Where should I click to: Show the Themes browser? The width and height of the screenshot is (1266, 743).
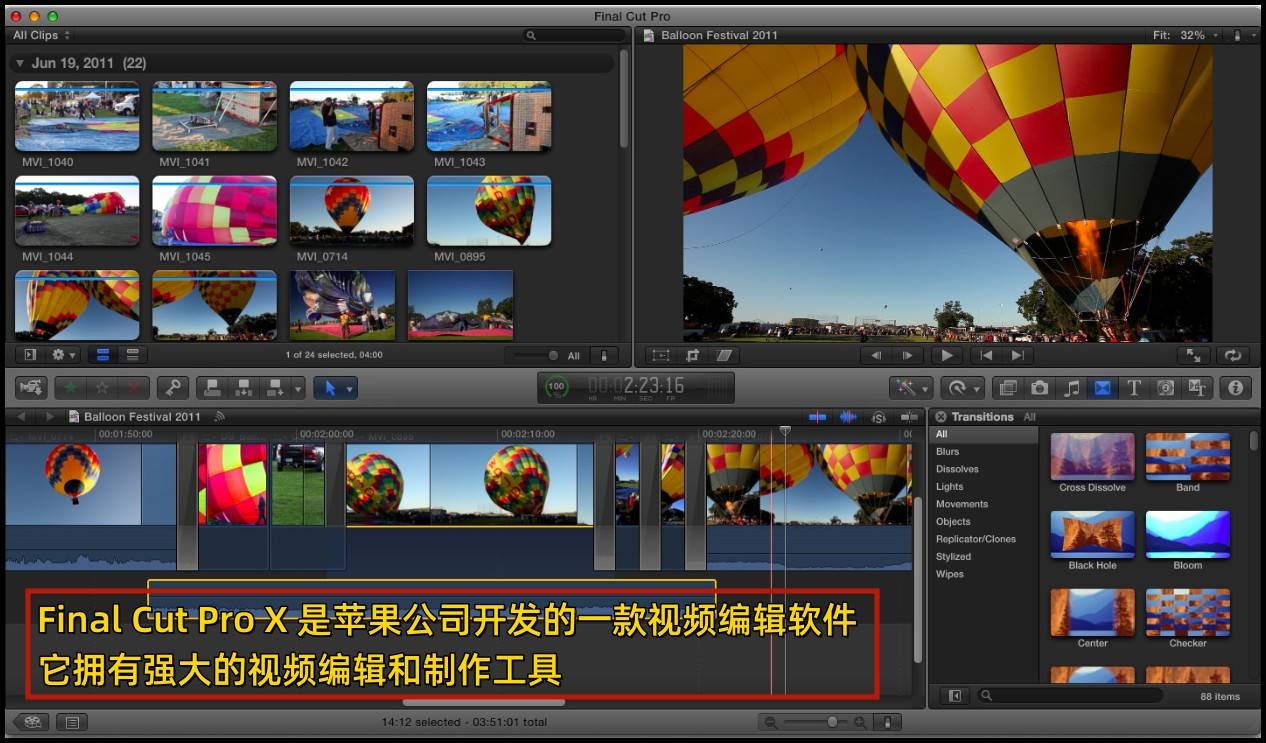(x=1197, y=387)
